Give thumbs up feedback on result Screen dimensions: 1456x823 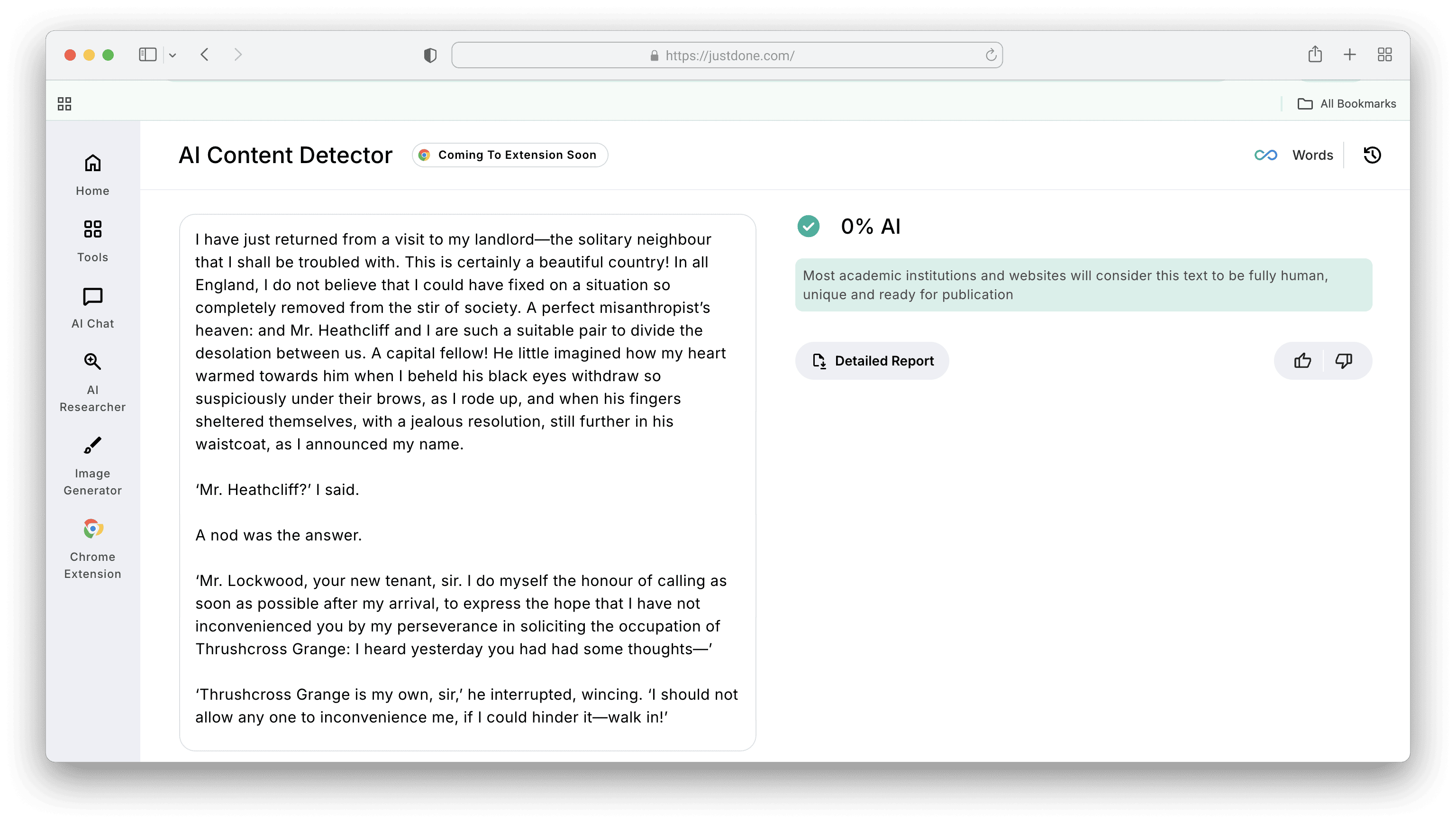[1302, 361]
